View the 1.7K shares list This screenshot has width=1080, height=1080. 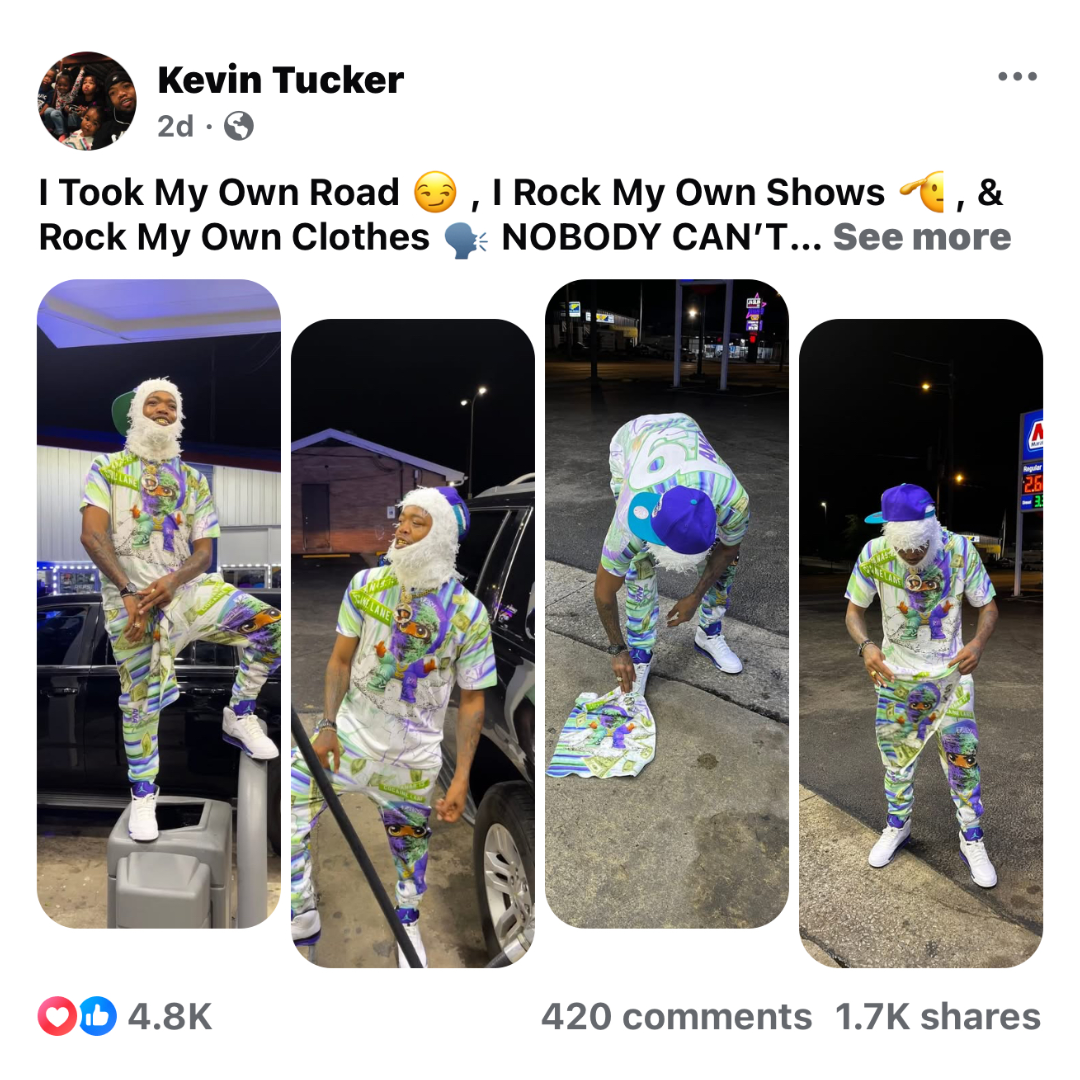pyautogui.click(x=937, y=1017)
